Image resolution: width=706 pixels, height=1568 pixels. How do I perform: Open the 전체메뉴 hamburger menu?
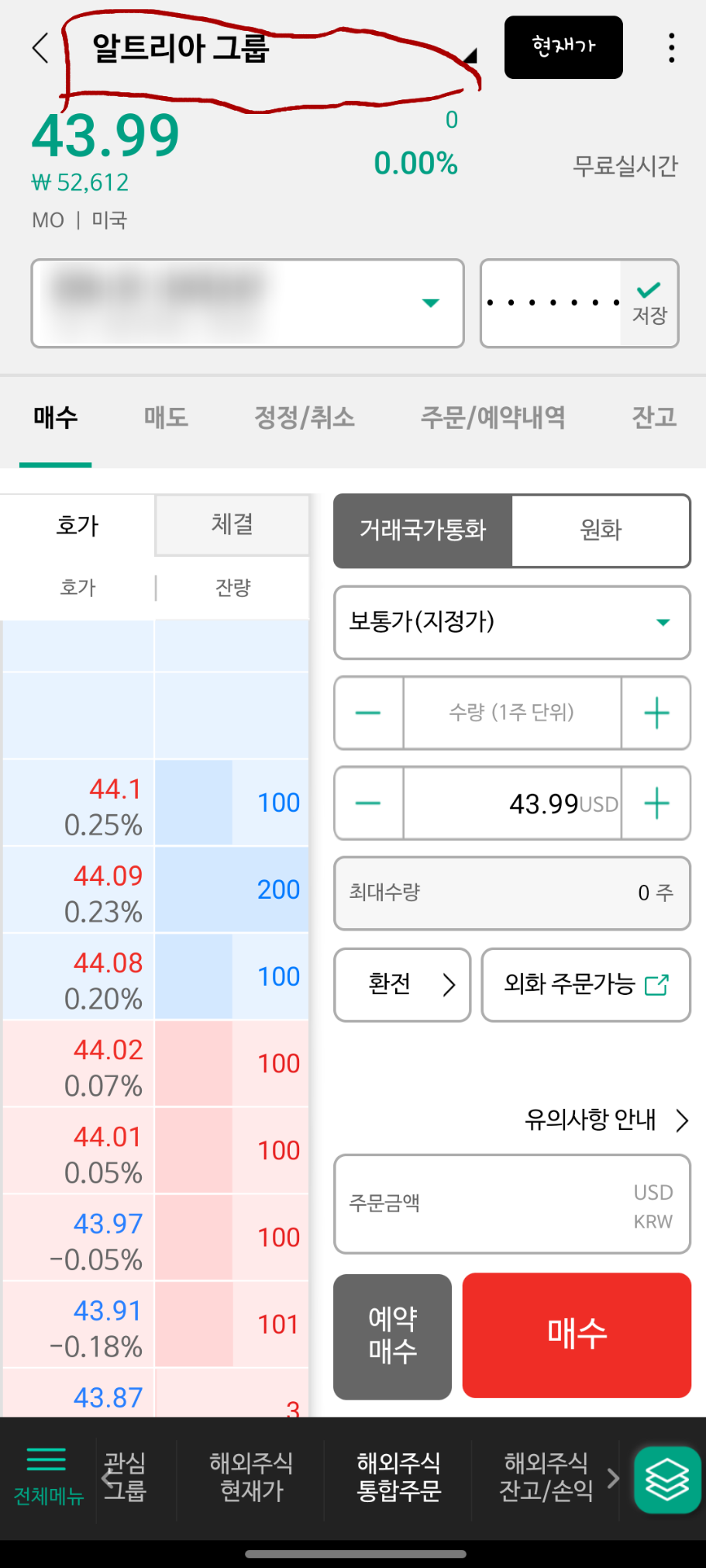point(47,1476)
